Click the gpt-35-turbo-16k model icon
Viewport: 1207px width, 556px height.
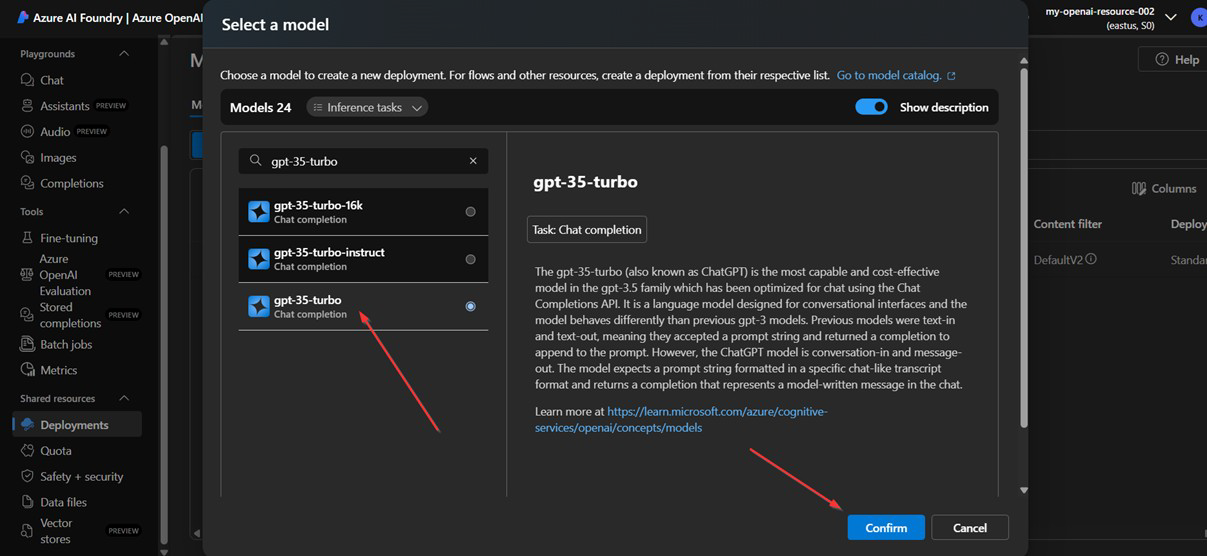point(258,212)
